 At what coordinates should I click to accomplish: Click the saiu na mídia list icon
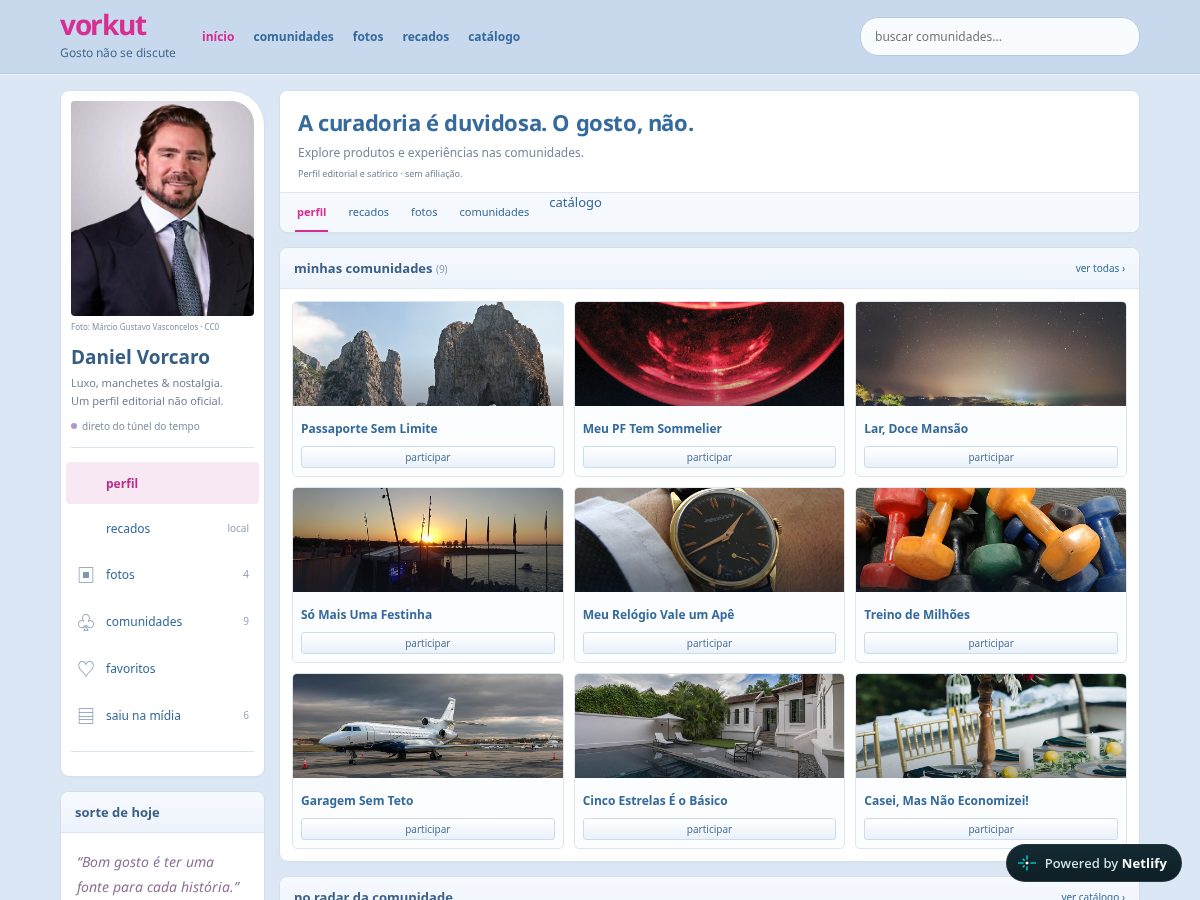[x=86, y=715]
